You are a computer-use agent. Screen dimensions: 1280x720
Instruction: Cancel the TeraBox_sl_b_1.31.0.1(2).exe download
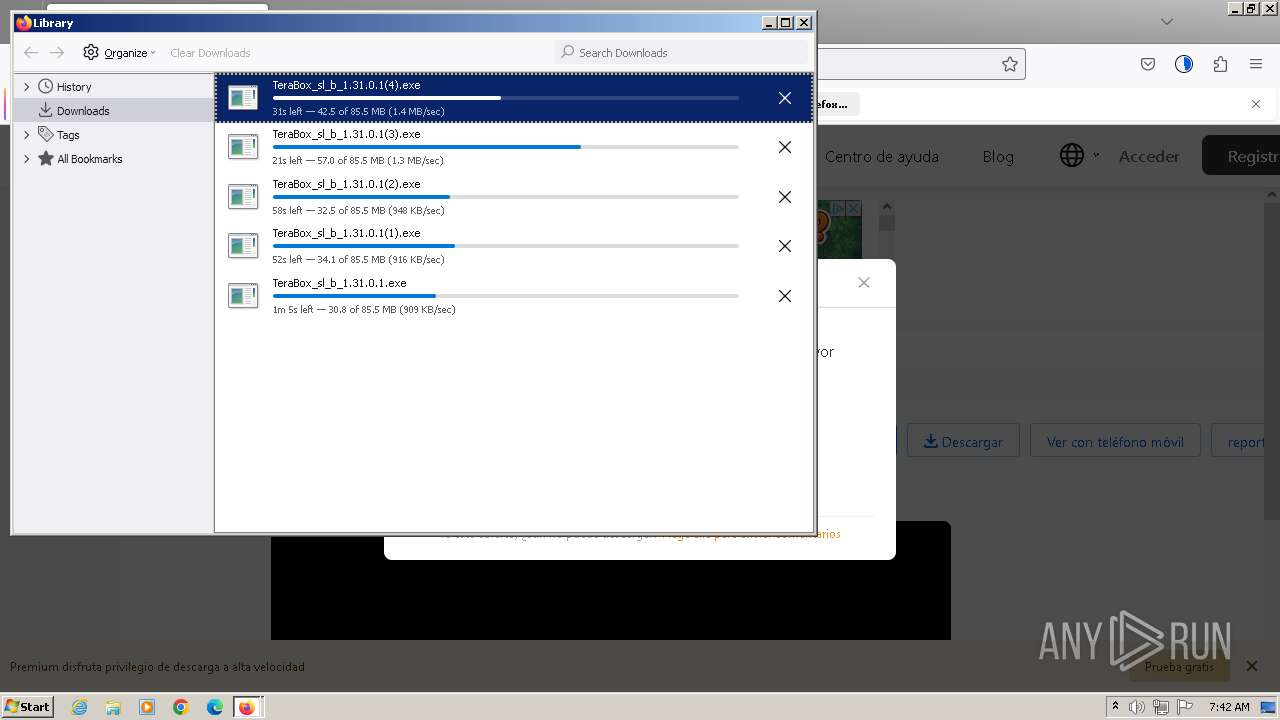785,197
